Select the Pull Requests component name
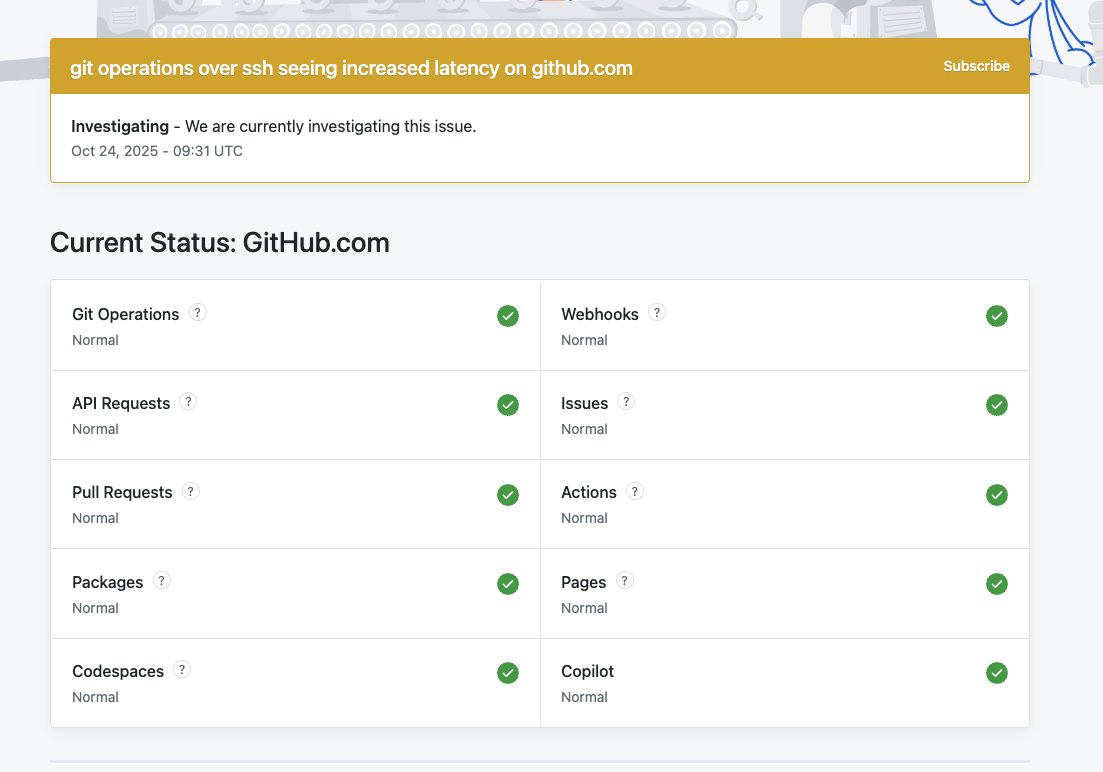 [x=122, y=493]
